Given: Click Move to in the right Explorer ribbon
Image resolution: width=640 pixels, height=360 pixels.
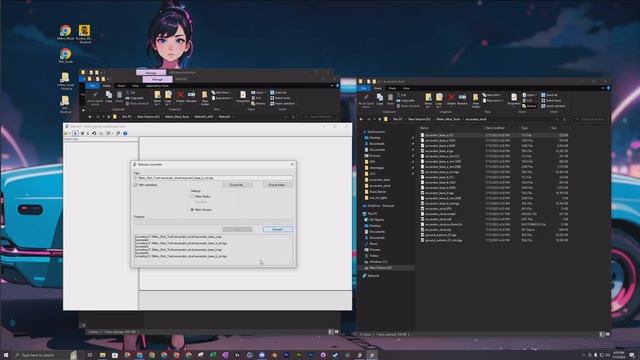Looking at the screenshot, I should pos(428,100).
